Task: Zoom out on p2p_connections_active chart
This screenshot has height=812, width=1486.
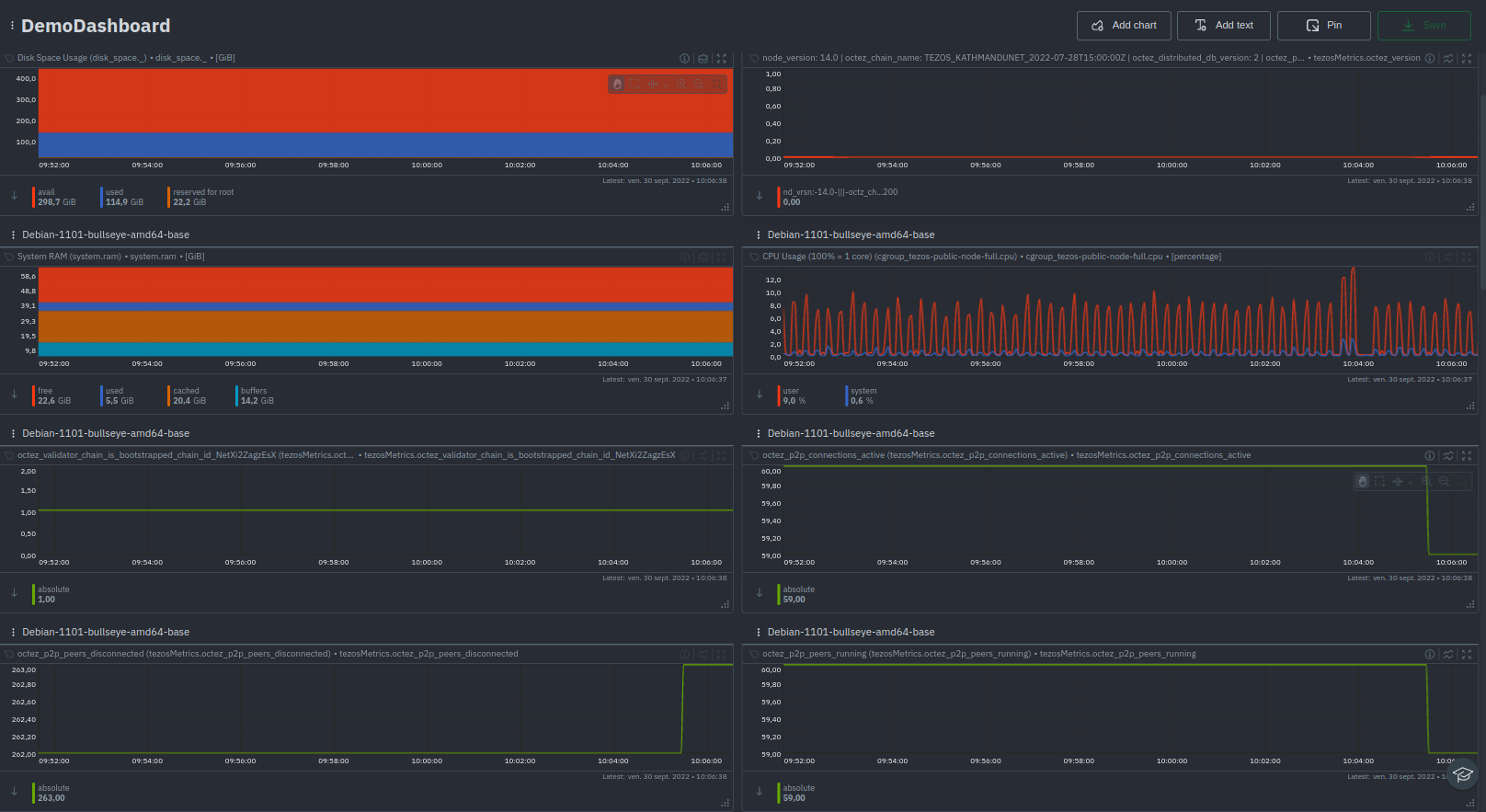Action: click(1444, 481)
